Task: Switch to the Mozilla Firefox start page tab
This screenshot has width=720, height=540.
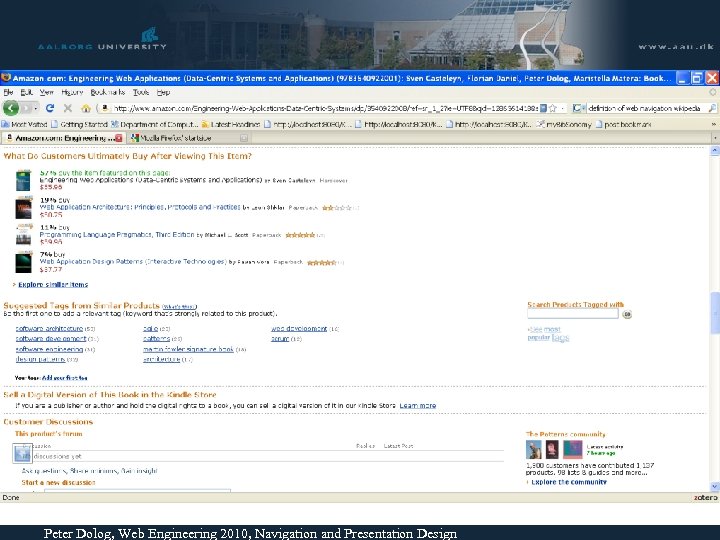Action: click(x=190, y=138)
